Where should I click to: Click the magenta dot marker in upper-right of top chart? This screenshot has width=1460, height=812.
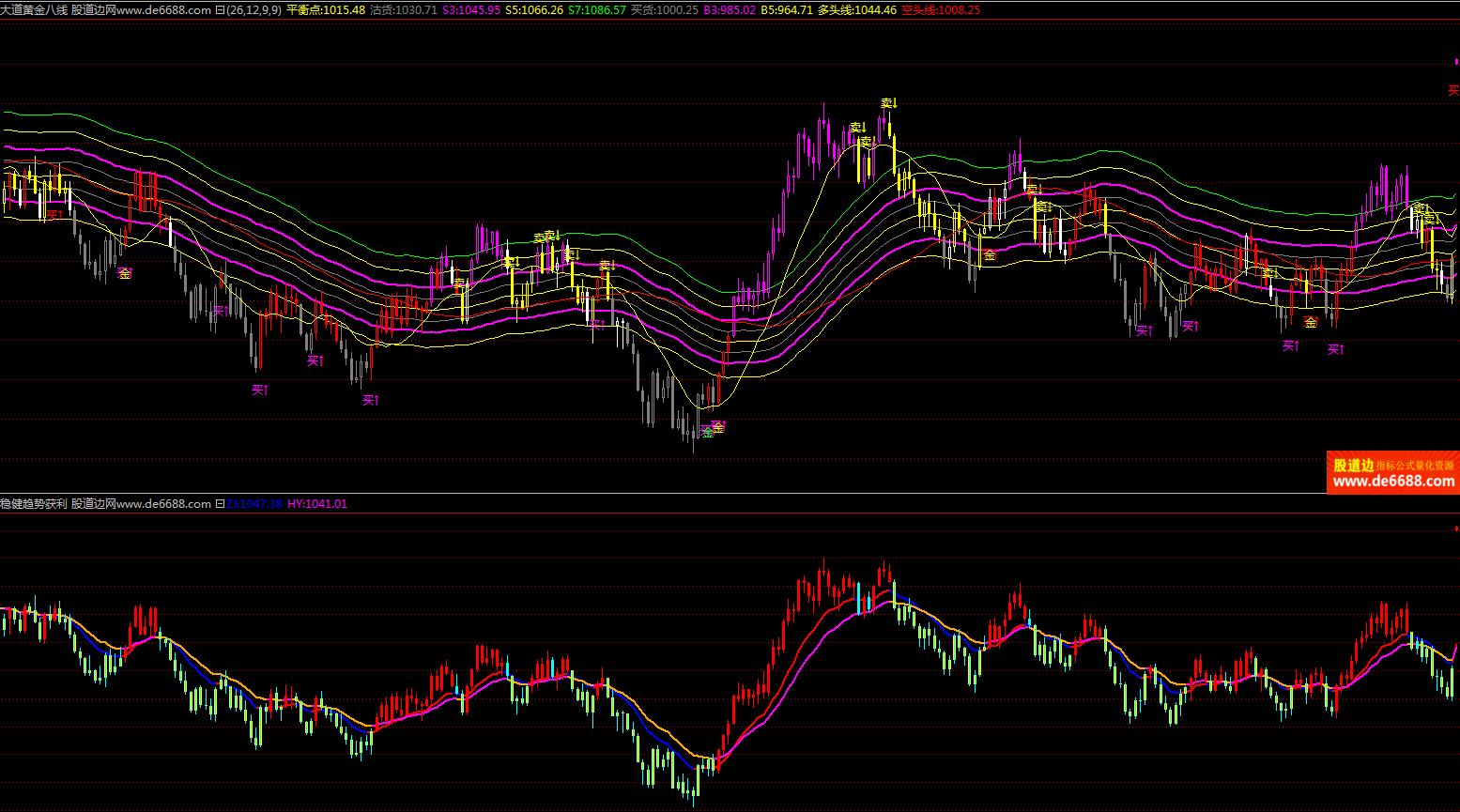[x=1456, y=61]
